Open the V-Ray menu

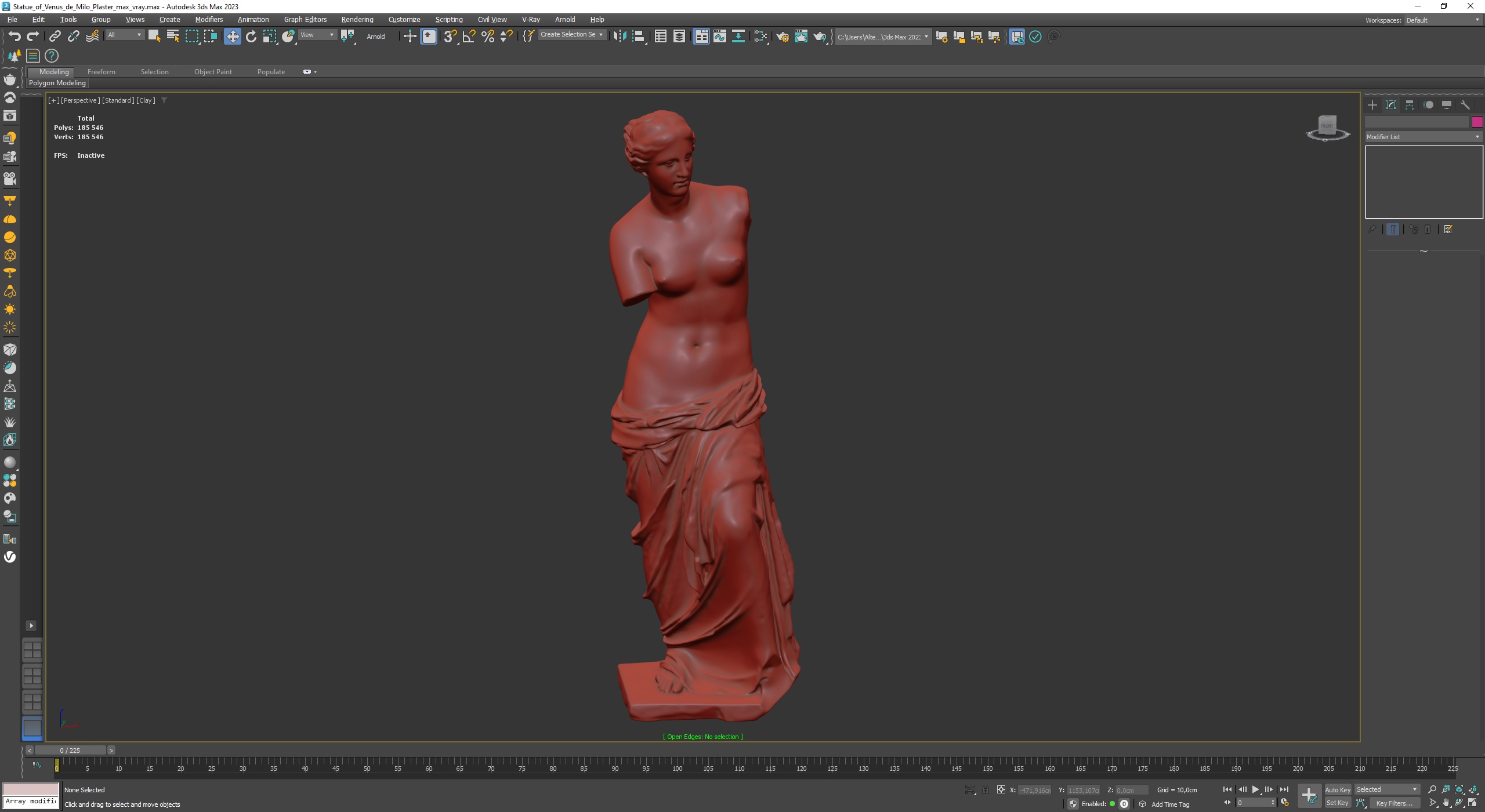531,20
